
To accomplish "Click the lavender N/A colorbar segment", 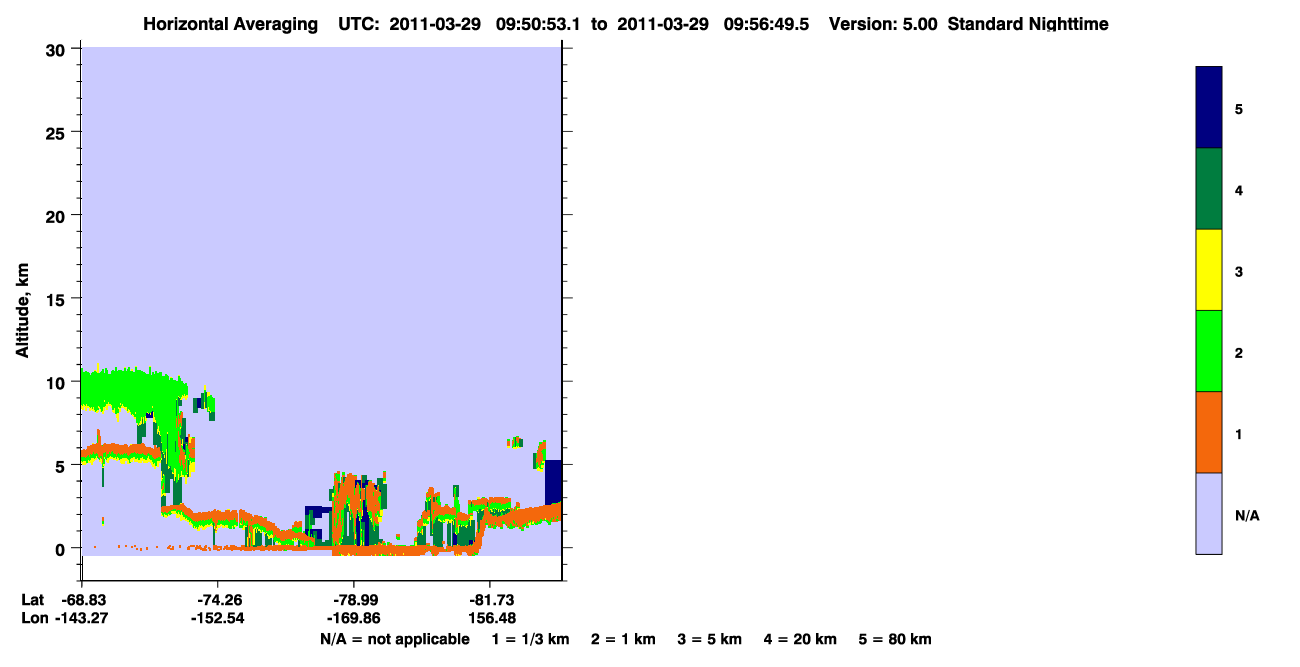I will (1208, 513).
